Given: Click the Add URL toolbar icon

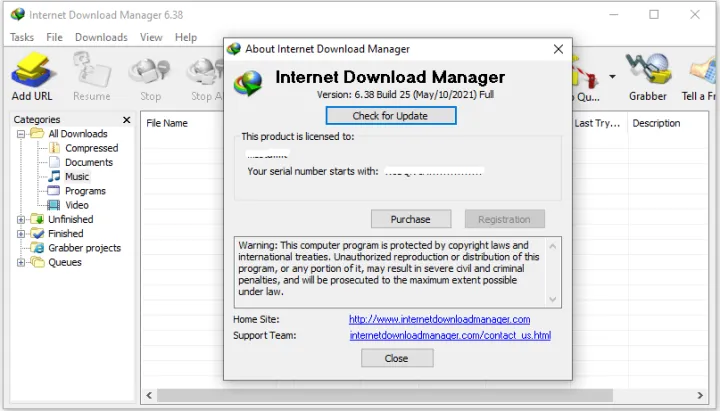Looking at the screenshot, I should point(32,76).
